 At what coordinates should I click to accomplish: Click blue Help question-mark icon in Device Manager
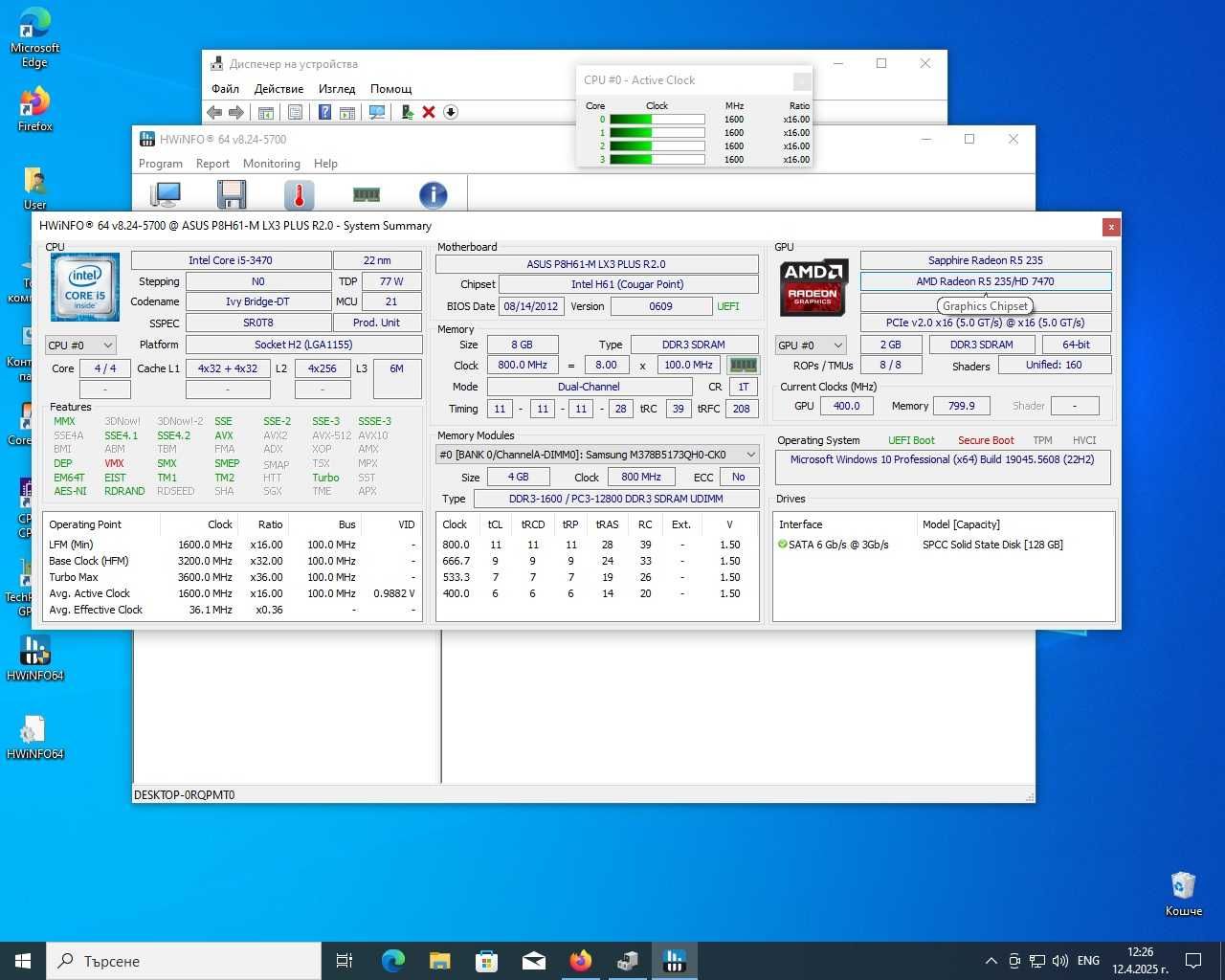tap(324, 112)
